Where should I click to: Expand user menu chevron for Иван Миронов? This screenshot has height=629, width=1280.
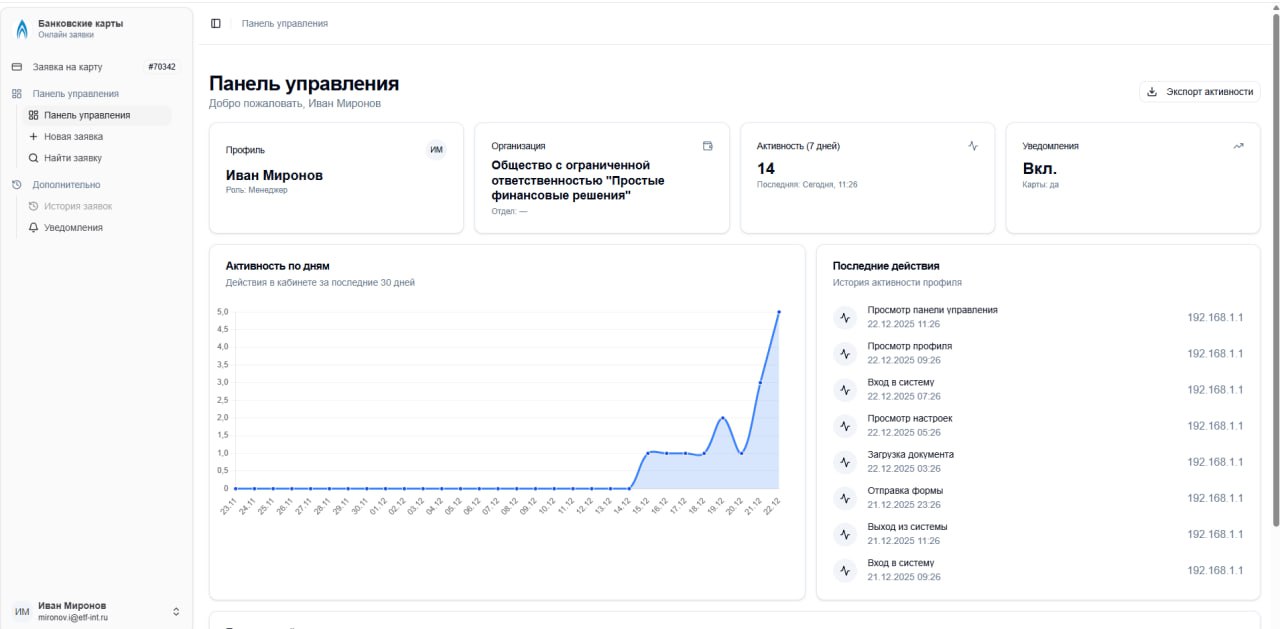(176, 611)
